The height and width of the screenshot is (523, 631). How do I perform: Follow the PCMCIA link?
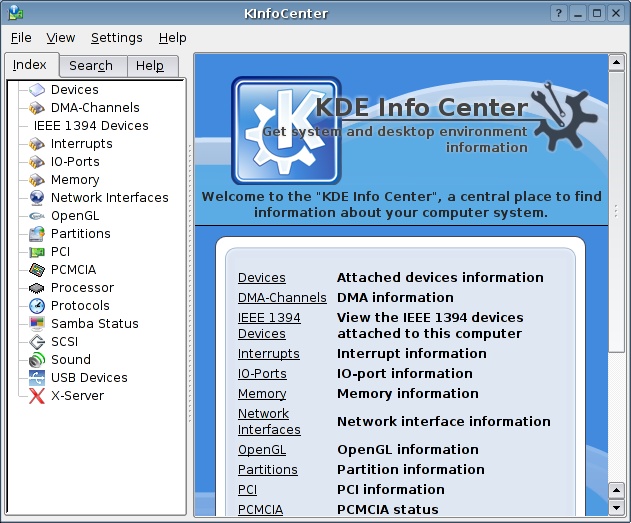tap(260, 509)
